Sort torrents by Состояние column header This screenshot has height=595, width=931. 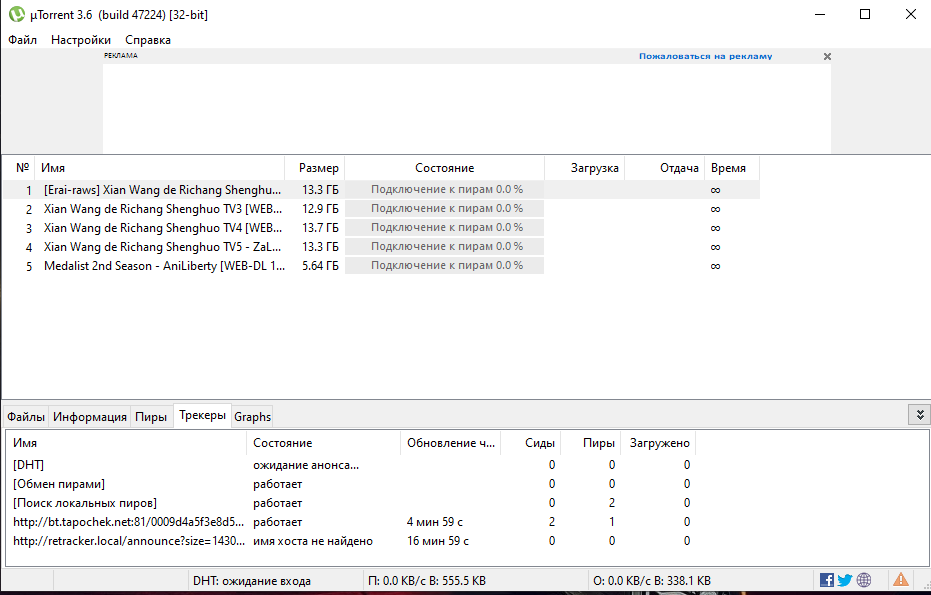pos(444,168)
